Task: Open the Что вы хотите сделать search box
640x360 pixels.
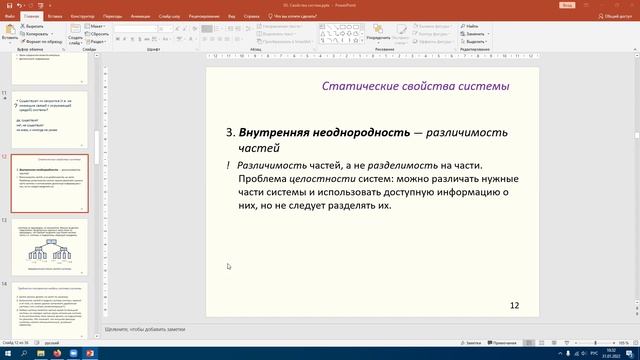Action: pos(292,16)
